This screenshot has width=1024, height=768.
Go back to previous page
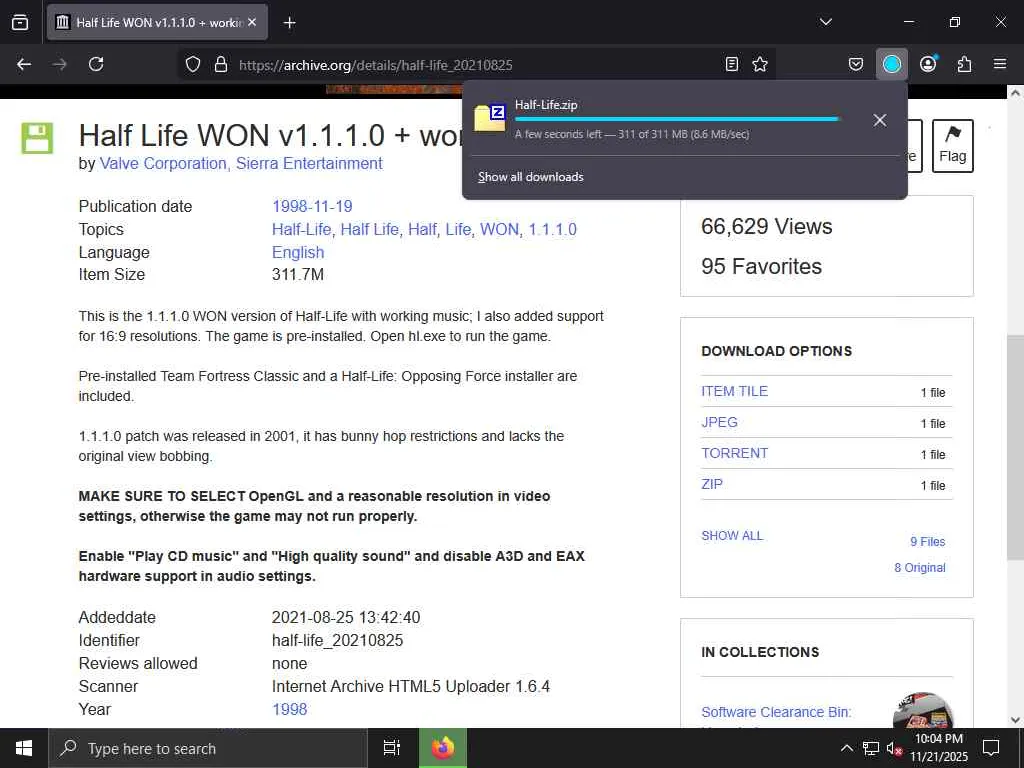click(x=24, y=64)
